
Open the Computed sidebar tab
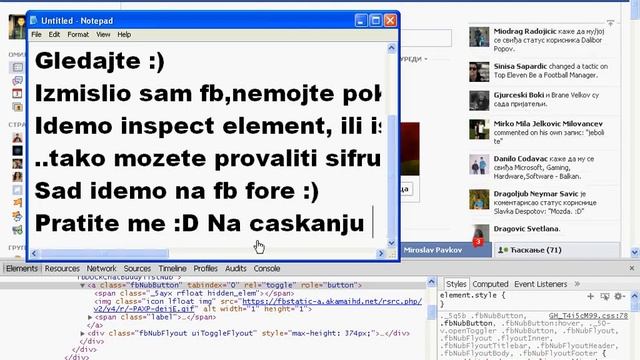click(490, 284)
